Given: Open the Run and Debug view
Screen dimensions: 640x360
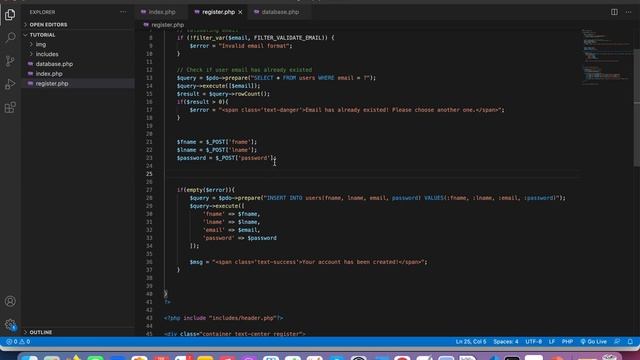Looking at the screenshot, I should [10, 84].
